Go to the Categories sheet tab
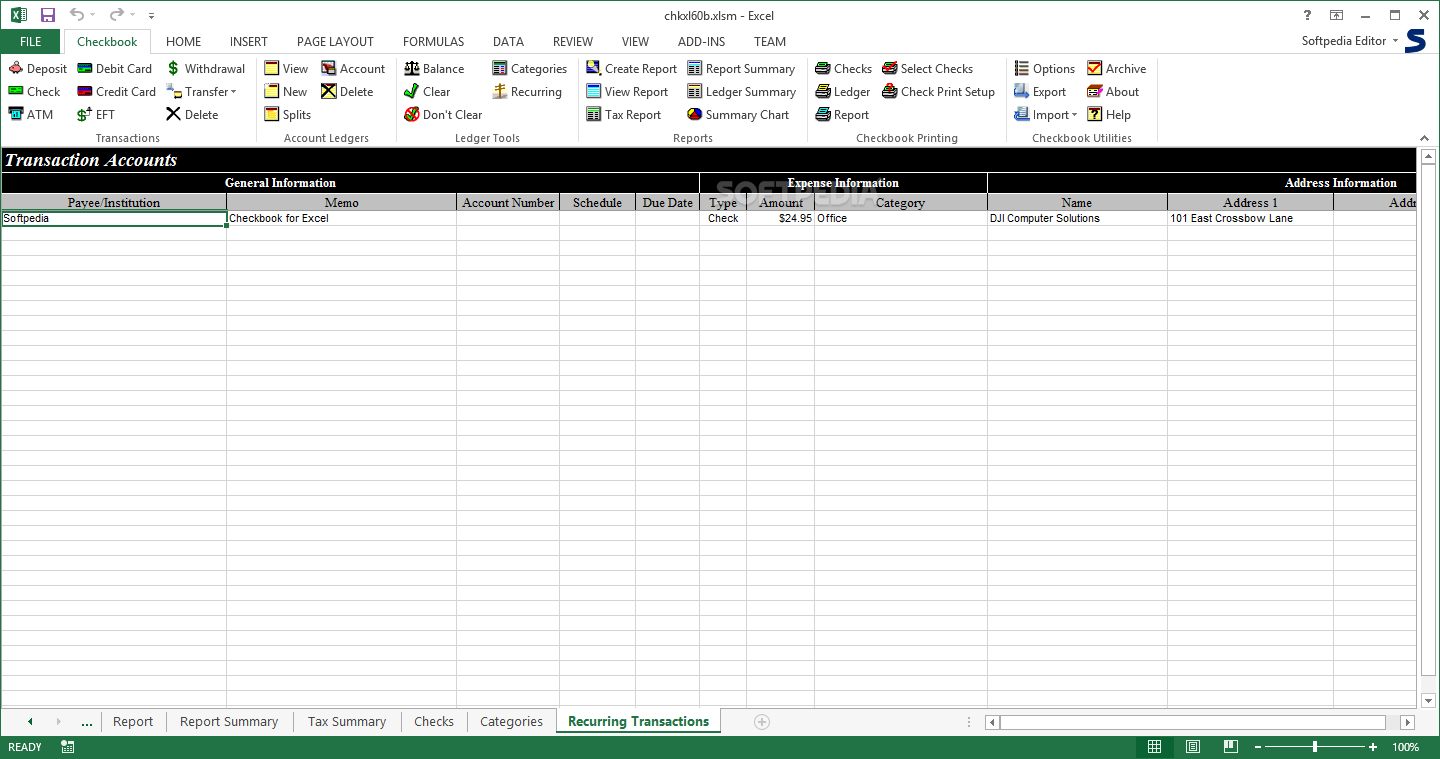The height and width of the screenshot is (759, 1440). click(x=511, y=721)
